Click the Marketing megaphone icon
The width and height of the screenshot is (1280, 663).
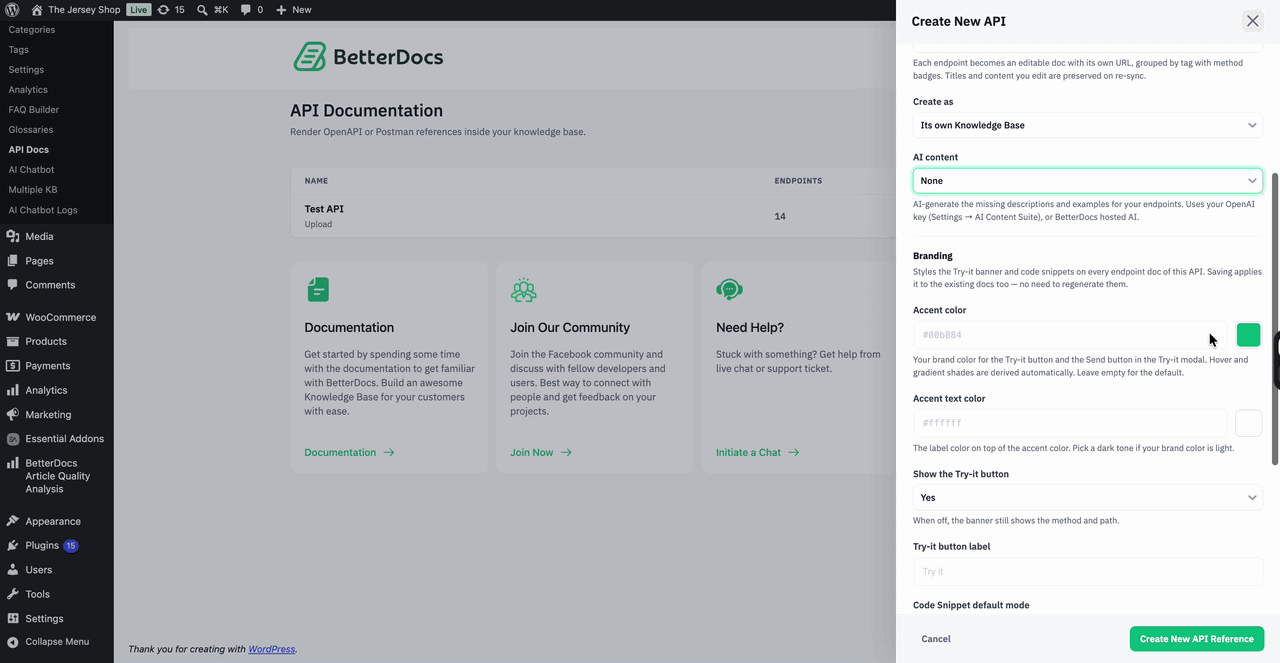pos(13,414)
